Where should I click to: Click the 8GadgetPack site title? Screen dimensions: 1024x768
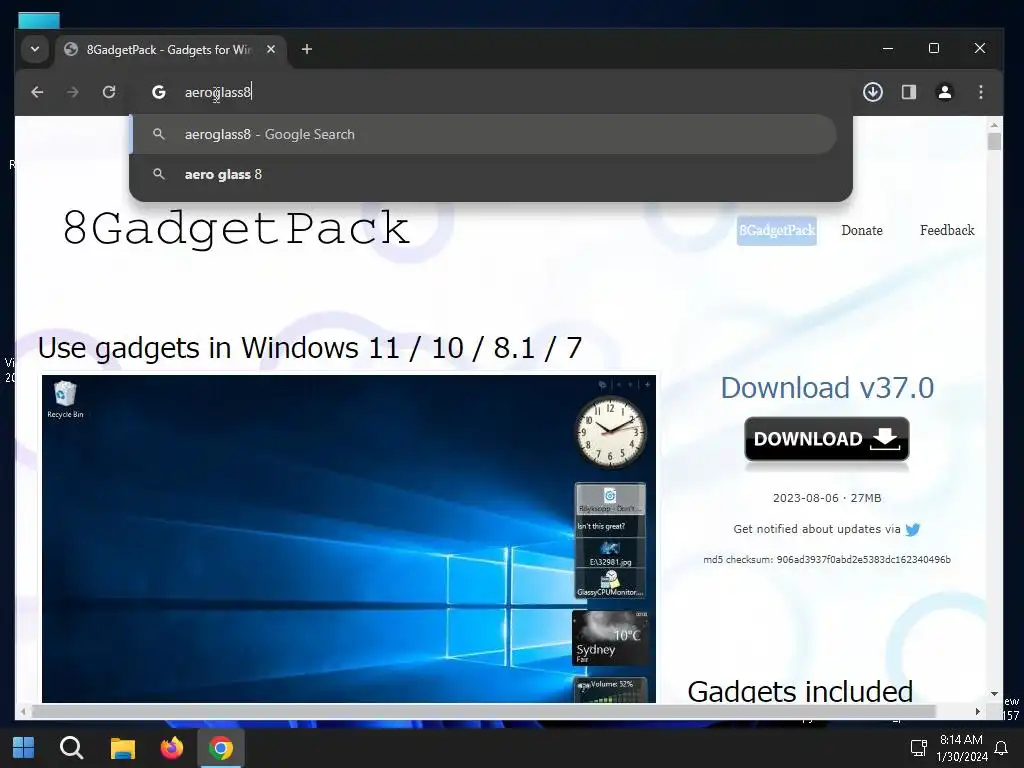coord(236,229)
